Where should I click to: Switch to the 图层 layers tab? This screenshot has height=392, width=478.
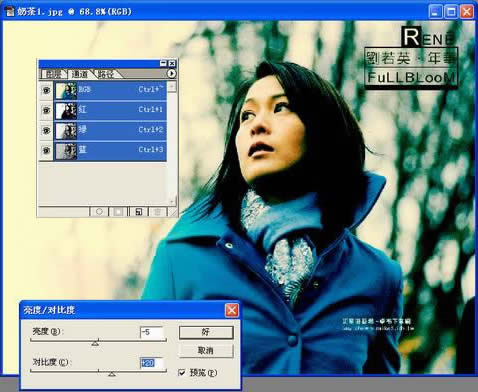coord(53,74)
